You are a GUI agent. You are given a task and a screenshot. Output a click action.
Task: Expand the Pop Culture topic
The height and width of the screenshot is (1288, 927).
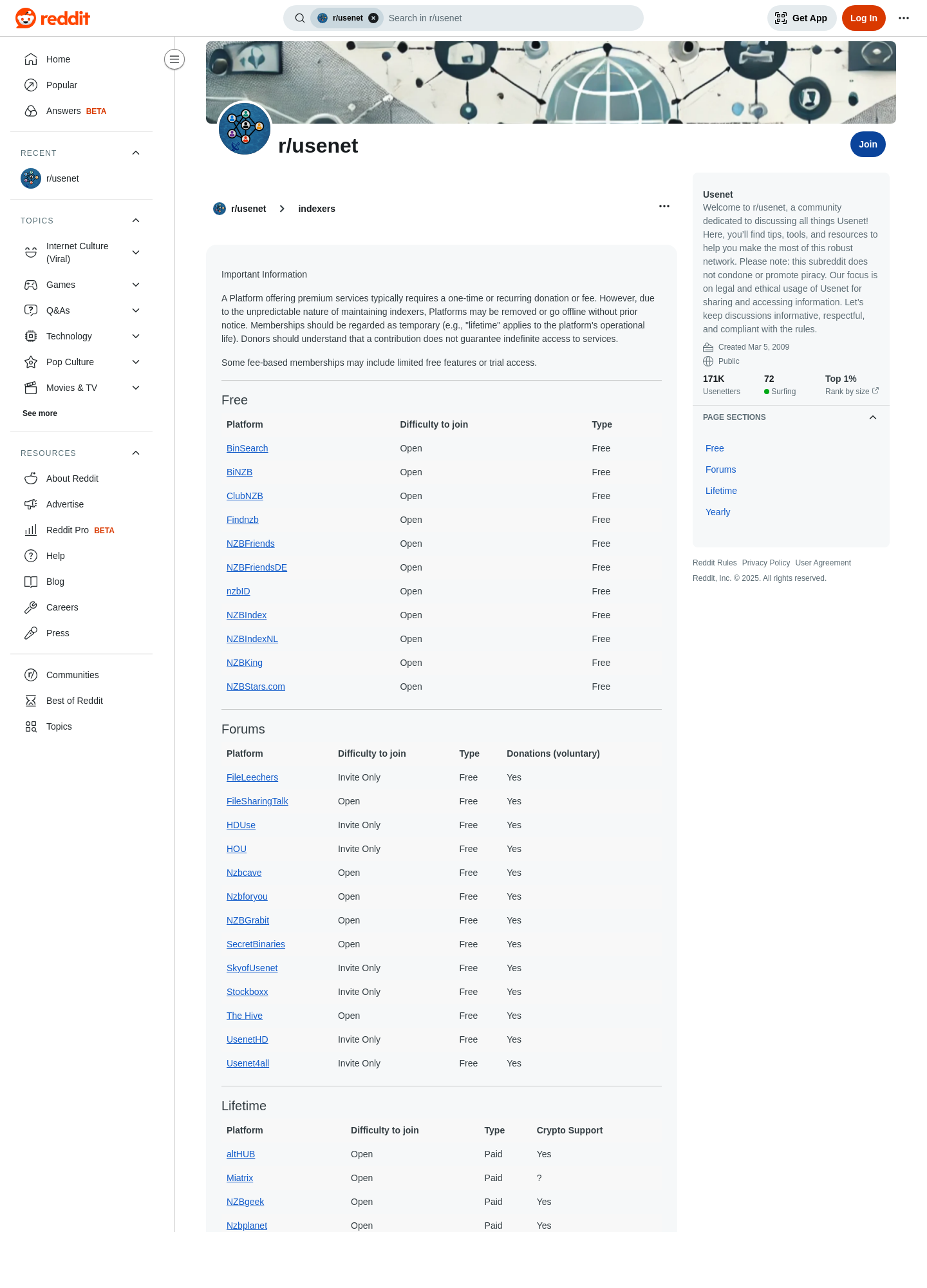click(136, 362)
